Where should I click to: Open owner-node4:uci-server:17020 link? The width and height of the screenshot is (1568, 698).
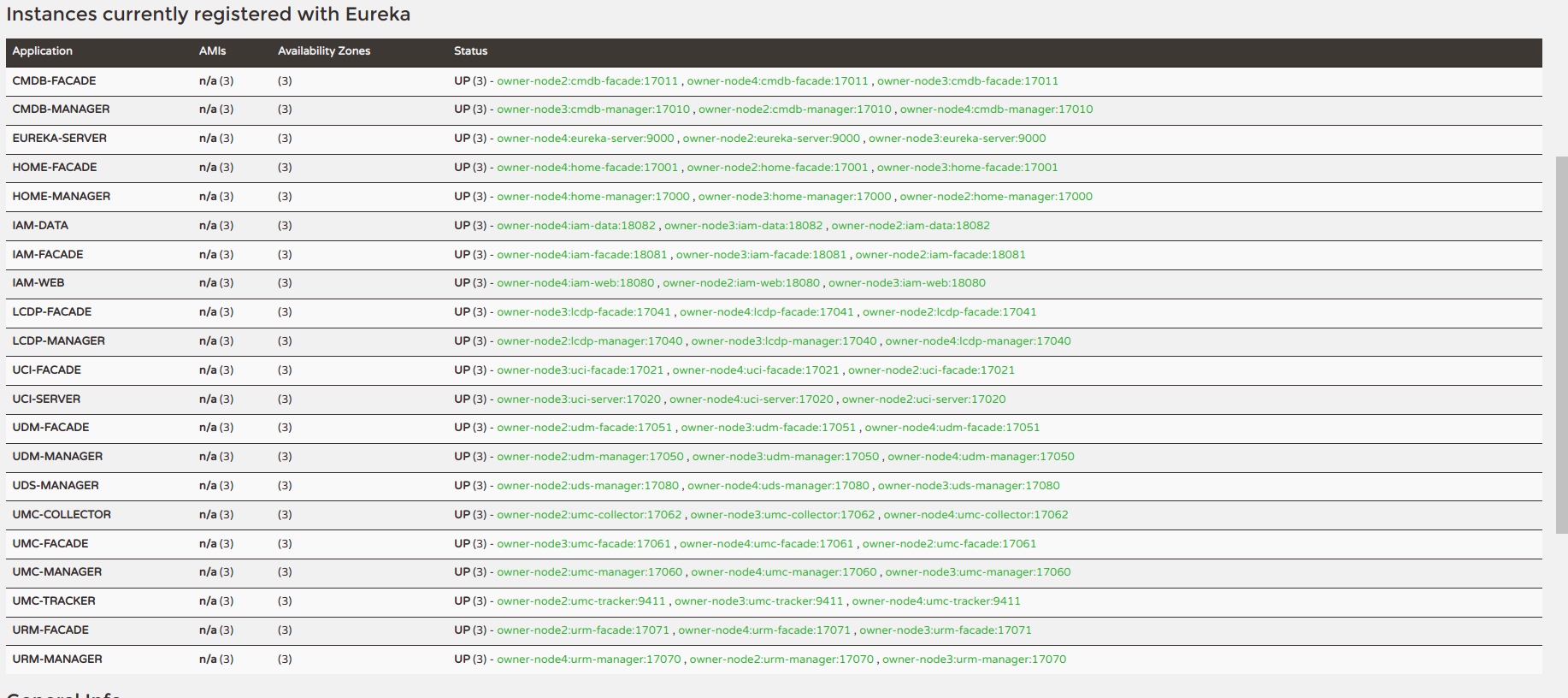click(752, 399)
